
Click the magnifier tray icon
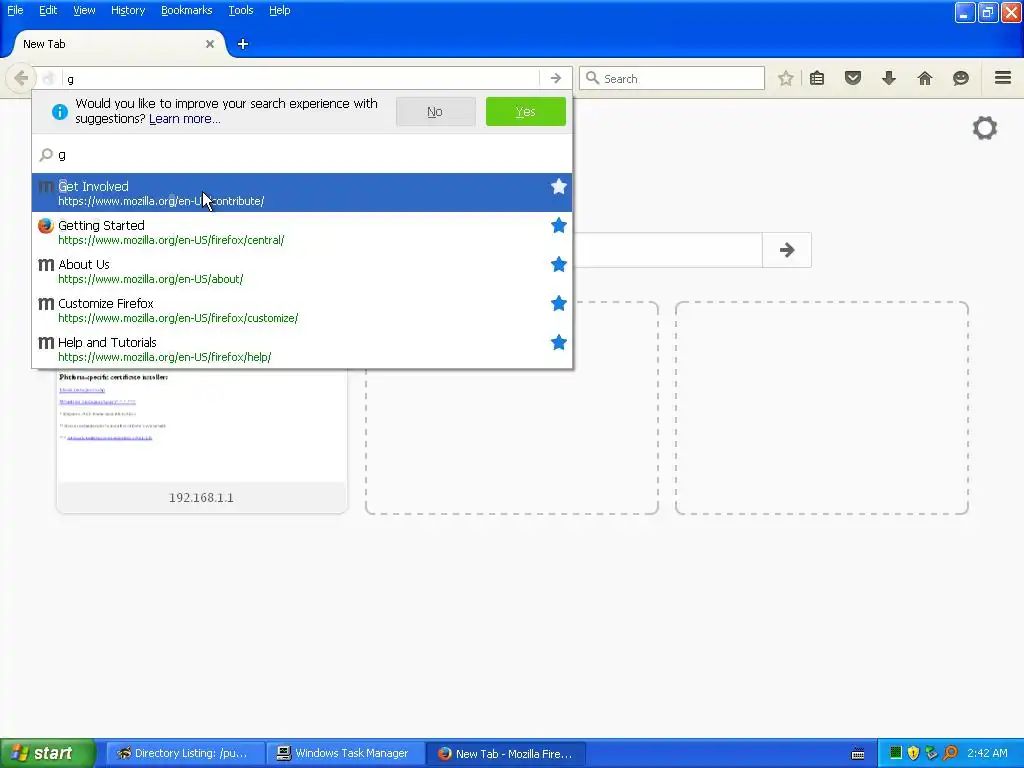point(950,753)
